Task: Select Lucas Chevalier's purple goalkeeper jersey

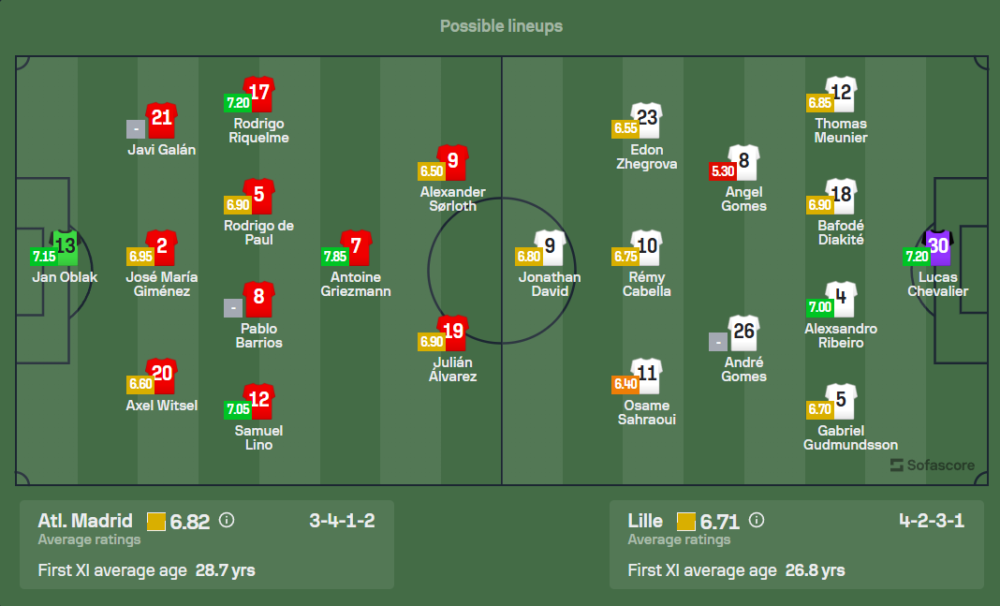Action: [x=938, y=247]
